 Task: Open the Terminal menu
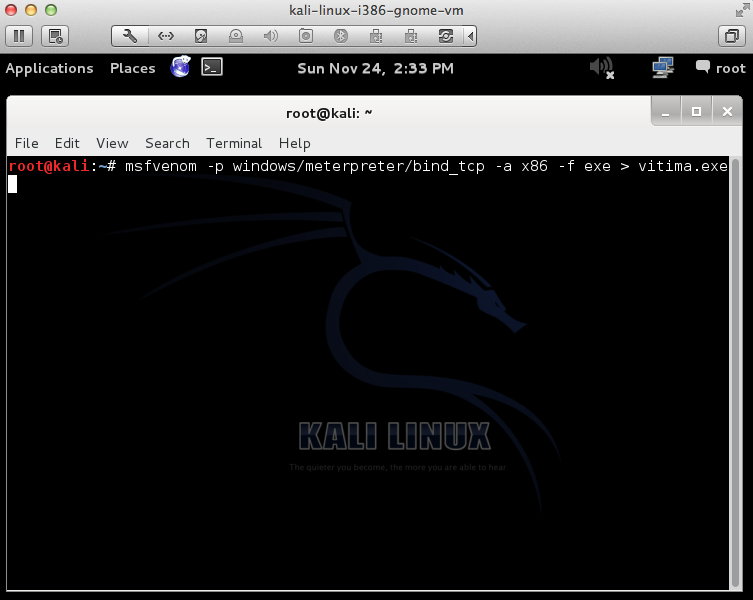tap(234, 143)
